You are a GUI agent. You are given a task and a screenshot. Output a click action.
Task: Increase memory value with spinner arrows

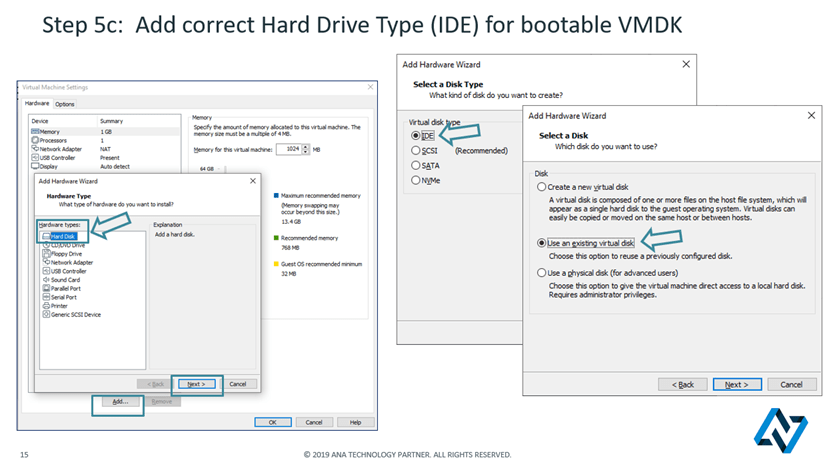[x=305, y=146]
